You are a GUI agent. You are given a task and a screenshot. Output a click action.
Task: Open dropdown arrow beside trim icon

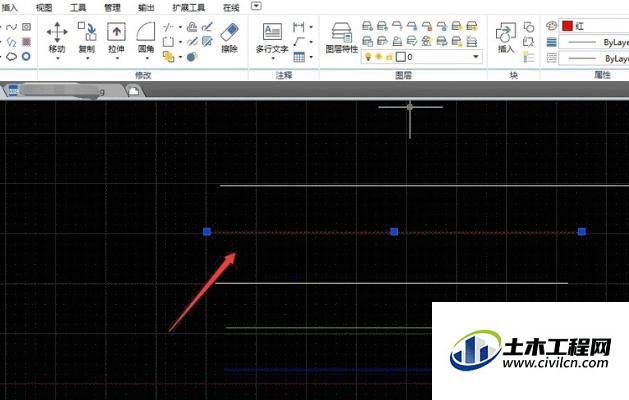coord(180,27)
